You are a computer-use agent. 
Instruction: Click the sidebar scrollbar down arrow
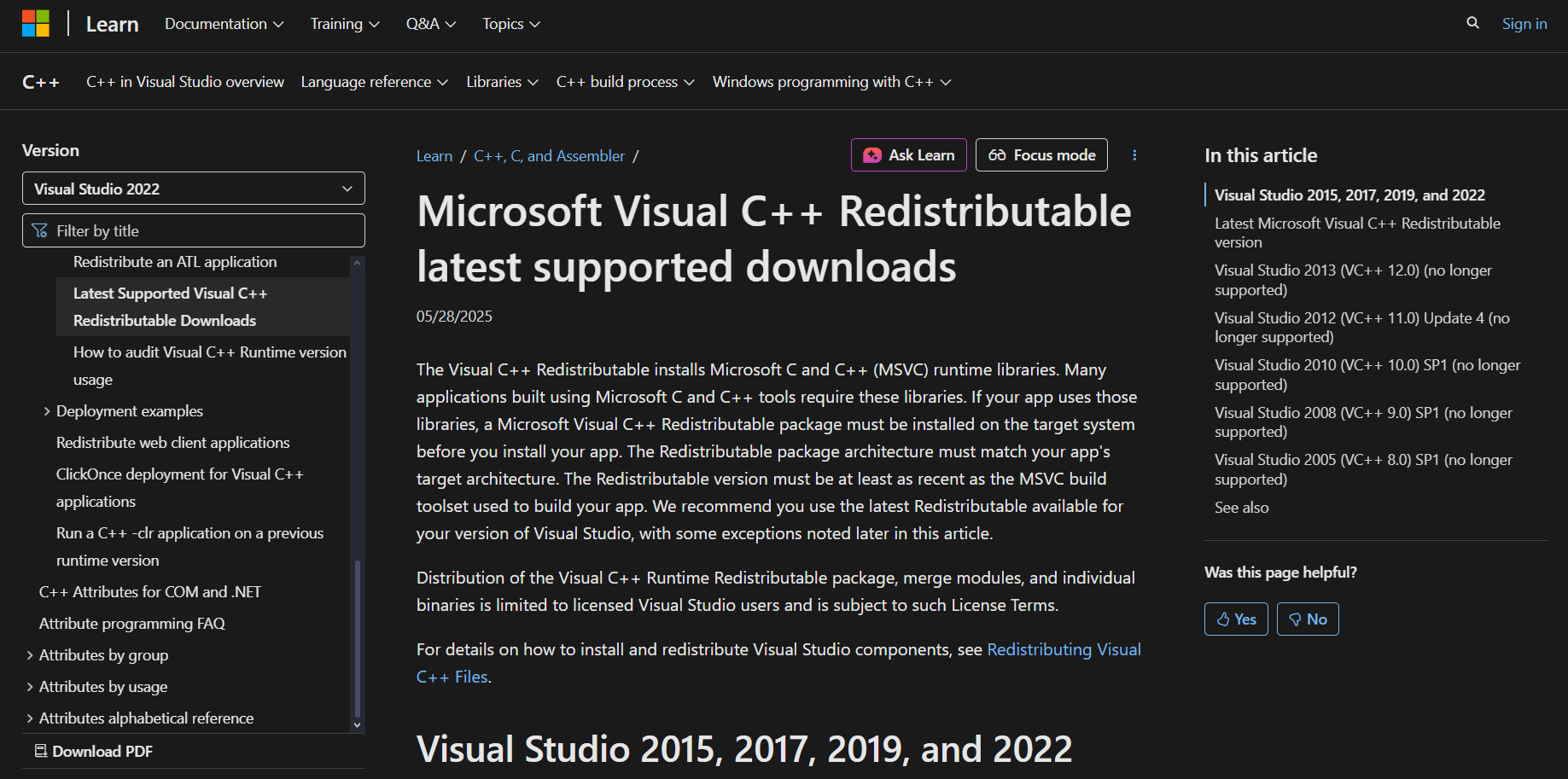357,724
